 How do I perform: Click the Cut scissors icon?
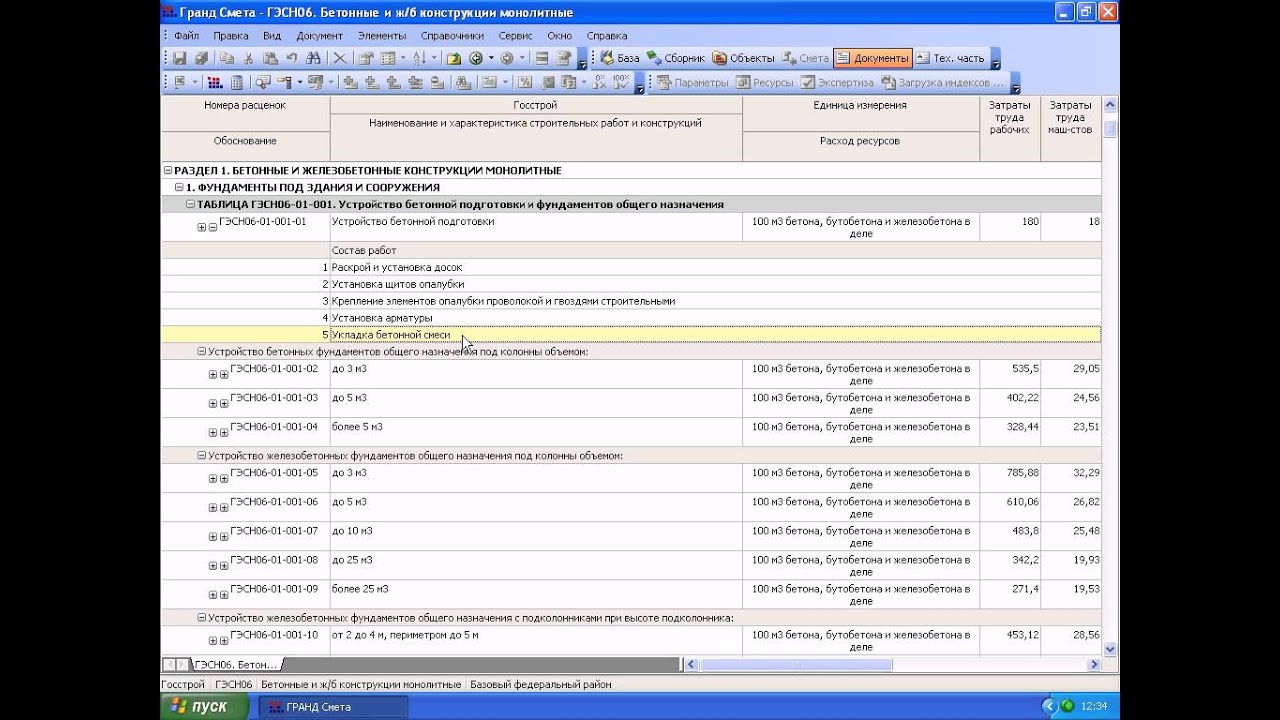[249, 58]
